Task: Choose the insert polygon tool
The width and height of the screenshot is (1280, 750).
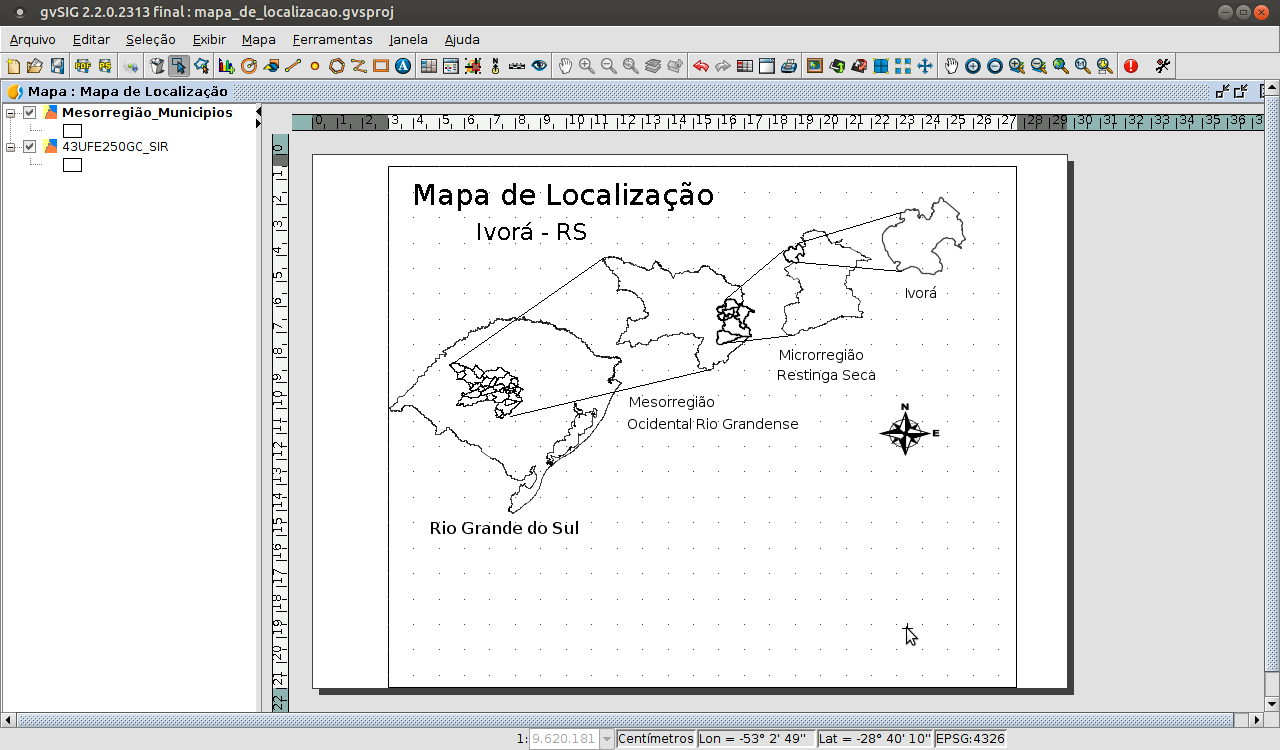Action: tap(335, 66)
